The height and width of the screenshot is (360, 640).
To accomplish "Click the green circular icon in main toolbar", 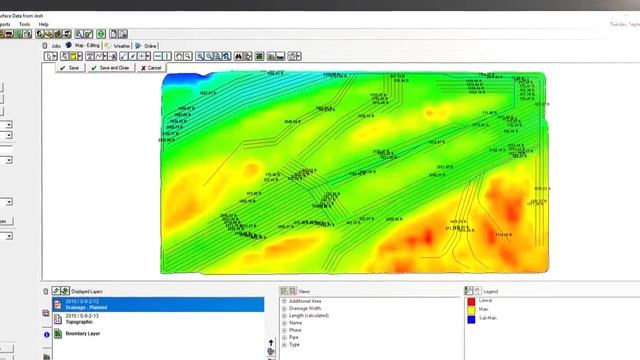I will click(101, 34).
